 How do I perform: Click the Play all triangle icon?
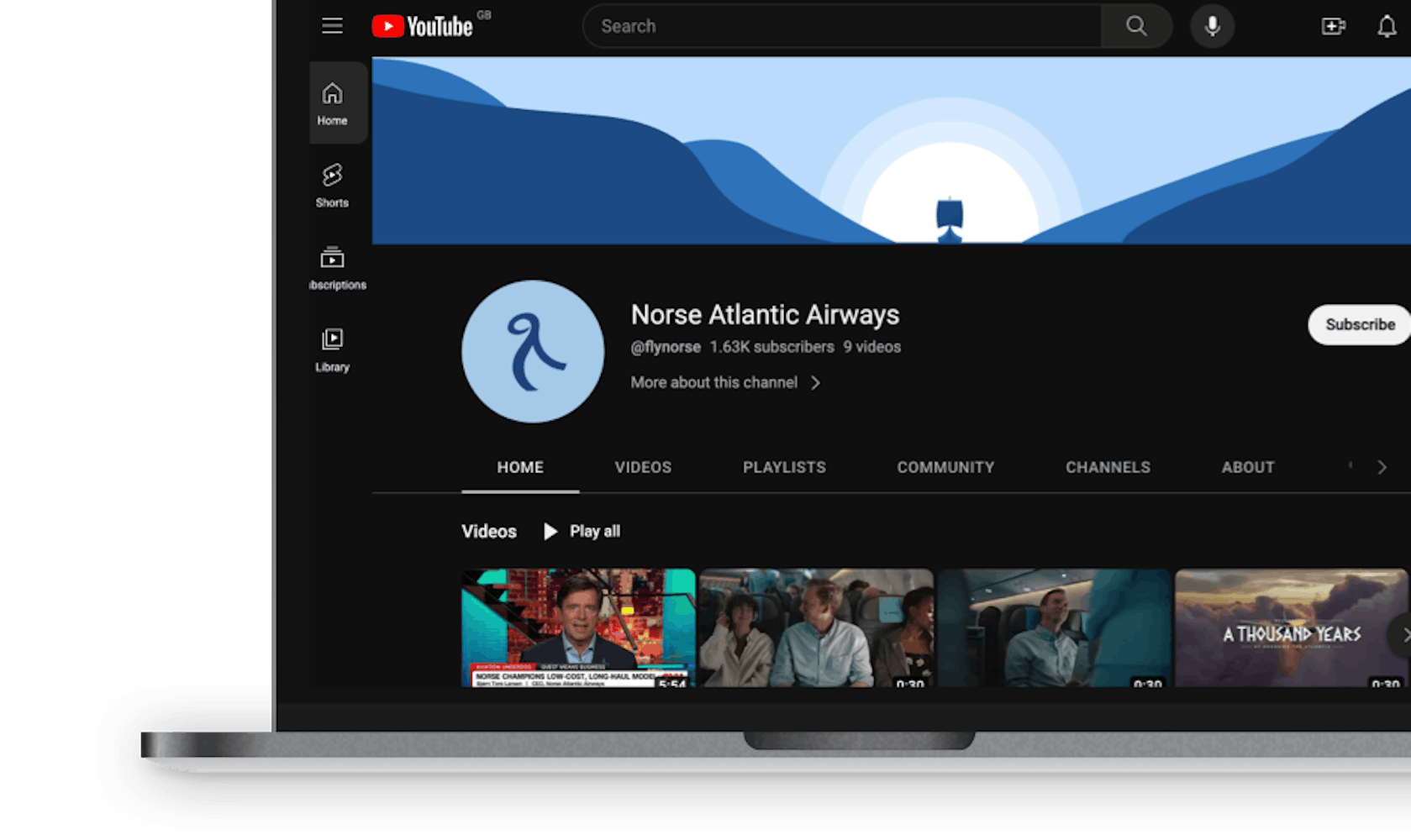click(550, 532)
